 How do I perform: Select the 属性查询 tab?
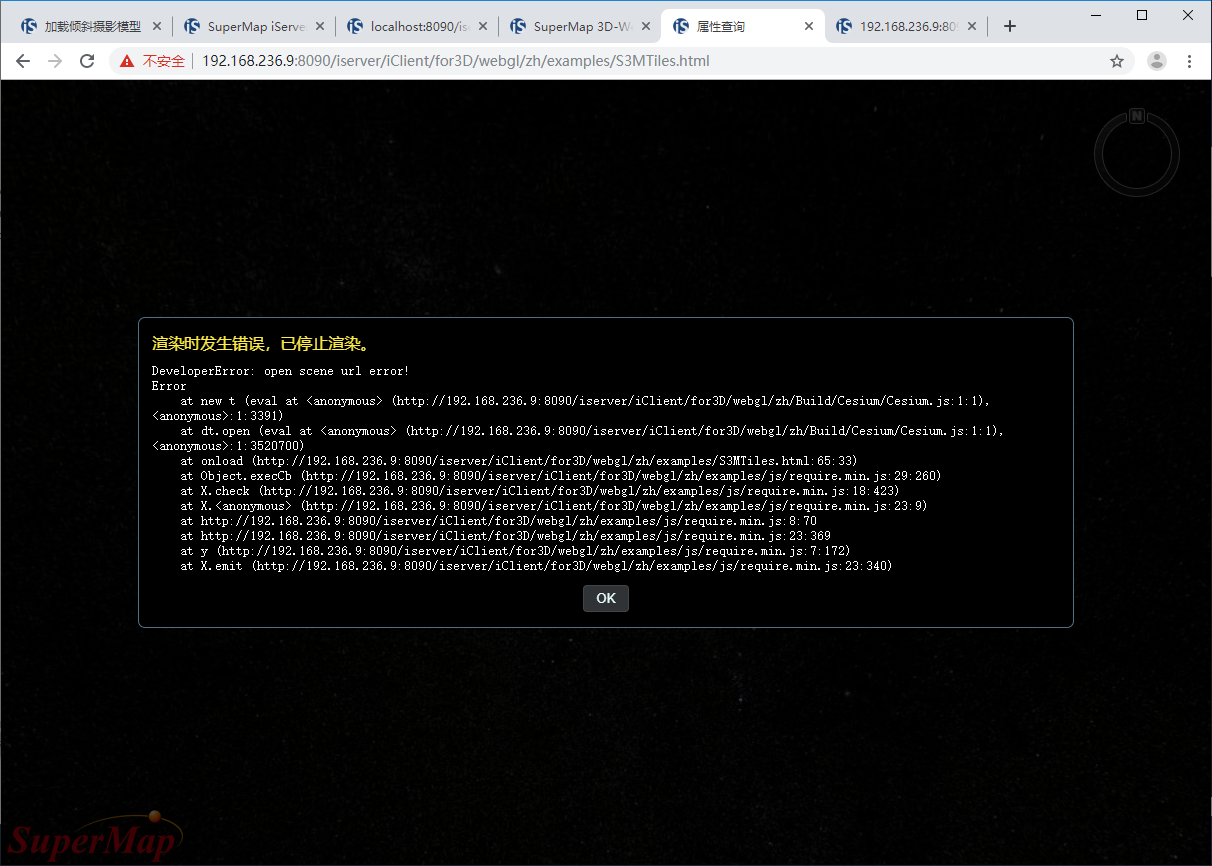[742, 27]
